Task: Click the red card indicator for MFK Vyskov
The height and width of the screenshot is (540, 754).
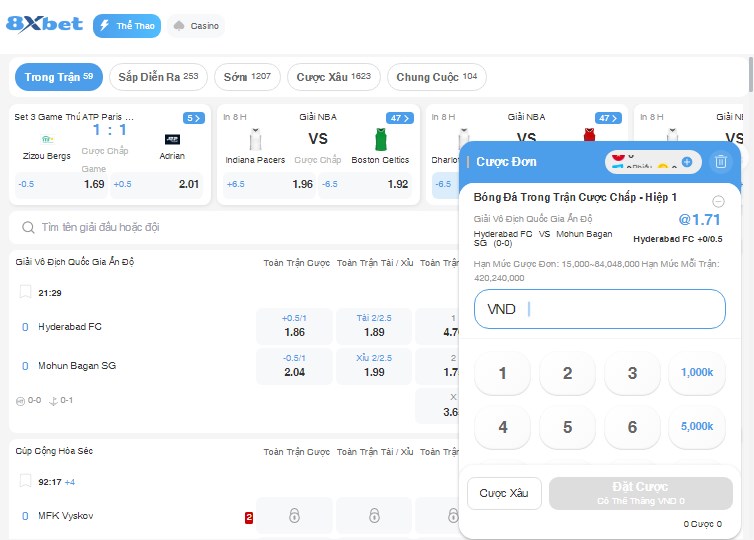Action: [249, 517]
